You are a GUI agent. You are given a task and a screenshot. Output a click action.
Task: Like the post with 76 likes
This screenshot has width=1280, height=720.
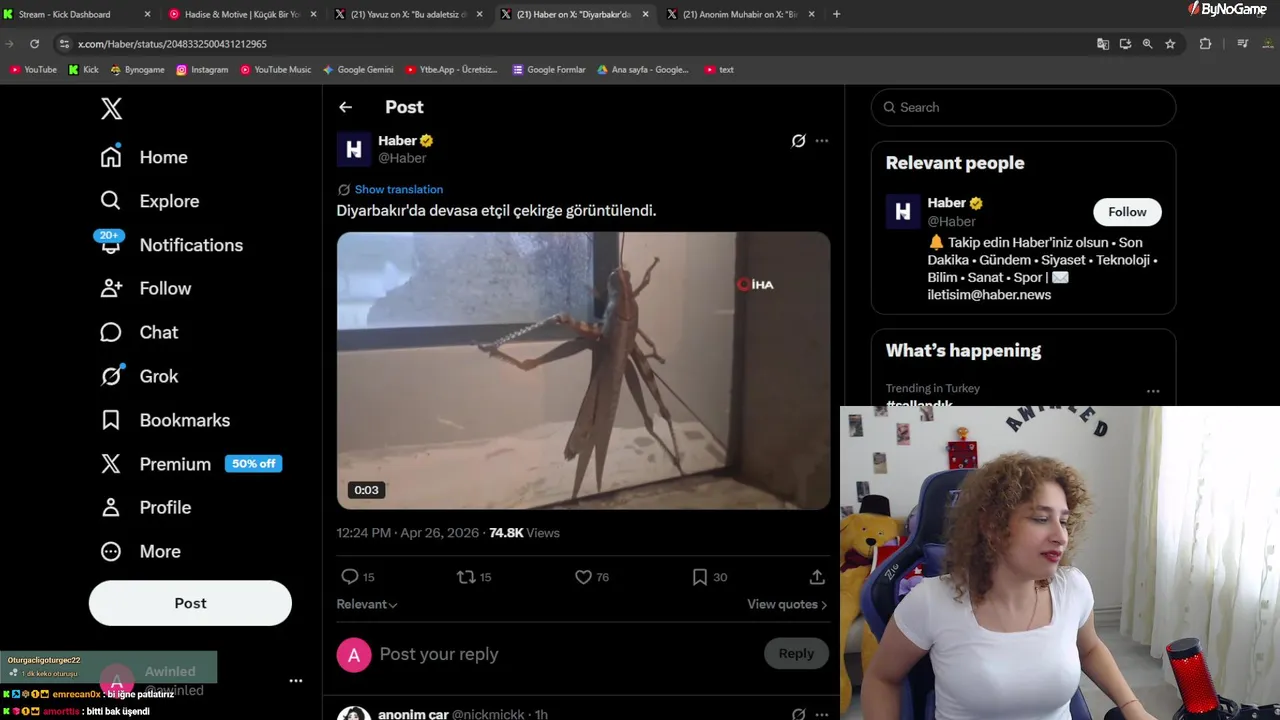tap(583, 577)
